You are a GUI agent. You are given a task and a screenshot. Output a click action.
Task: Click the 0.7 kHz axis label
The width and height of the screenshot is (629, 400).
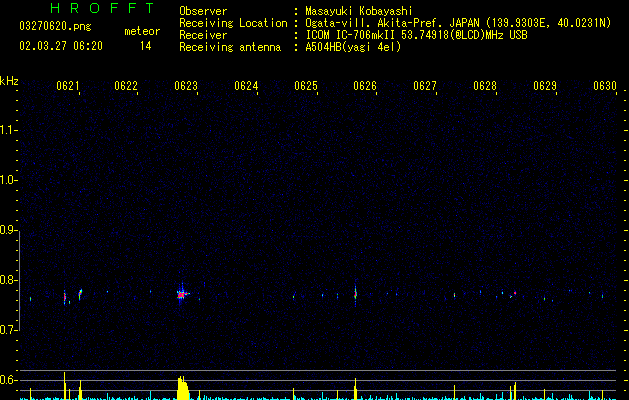point(8,329)
